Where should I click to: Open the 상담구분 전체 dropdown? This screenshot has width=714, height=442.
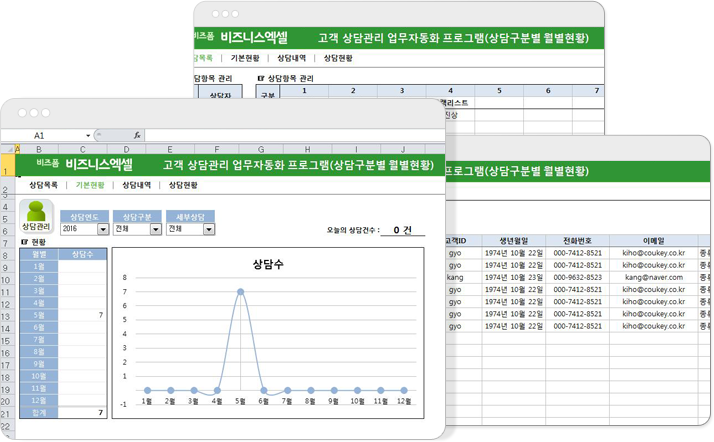(x=156, y=229)
